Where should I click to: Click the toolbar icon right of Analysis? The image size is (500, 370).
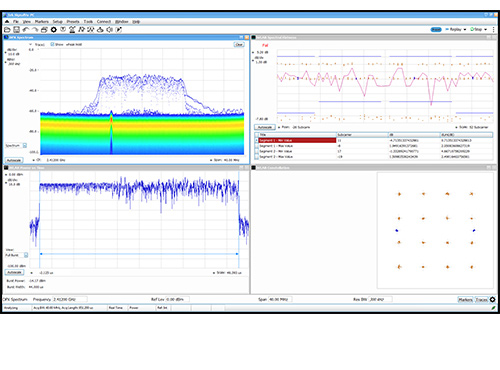(91, 30)
